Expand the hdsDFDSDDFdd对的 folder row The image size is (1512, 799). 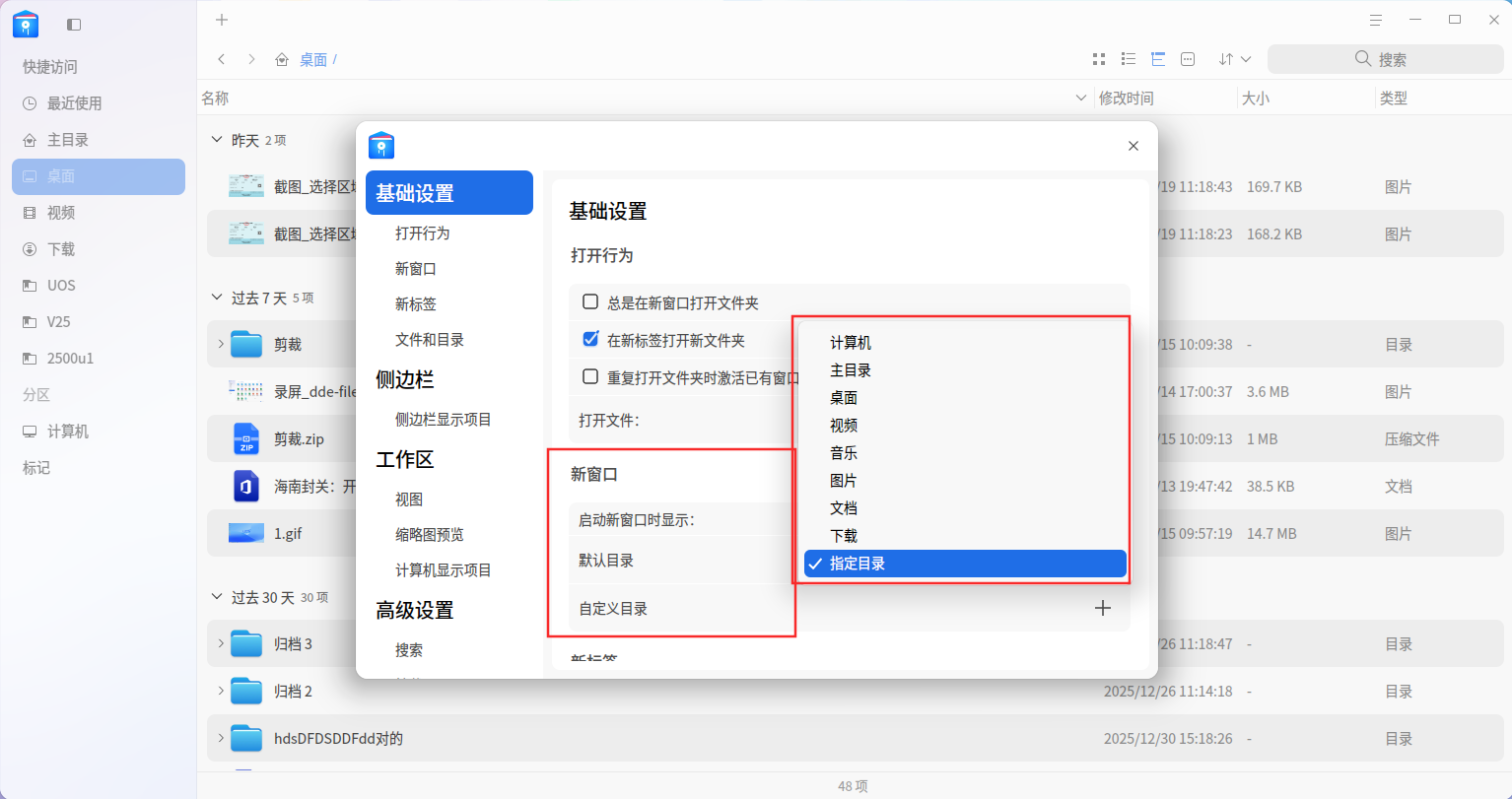(220, 739)
